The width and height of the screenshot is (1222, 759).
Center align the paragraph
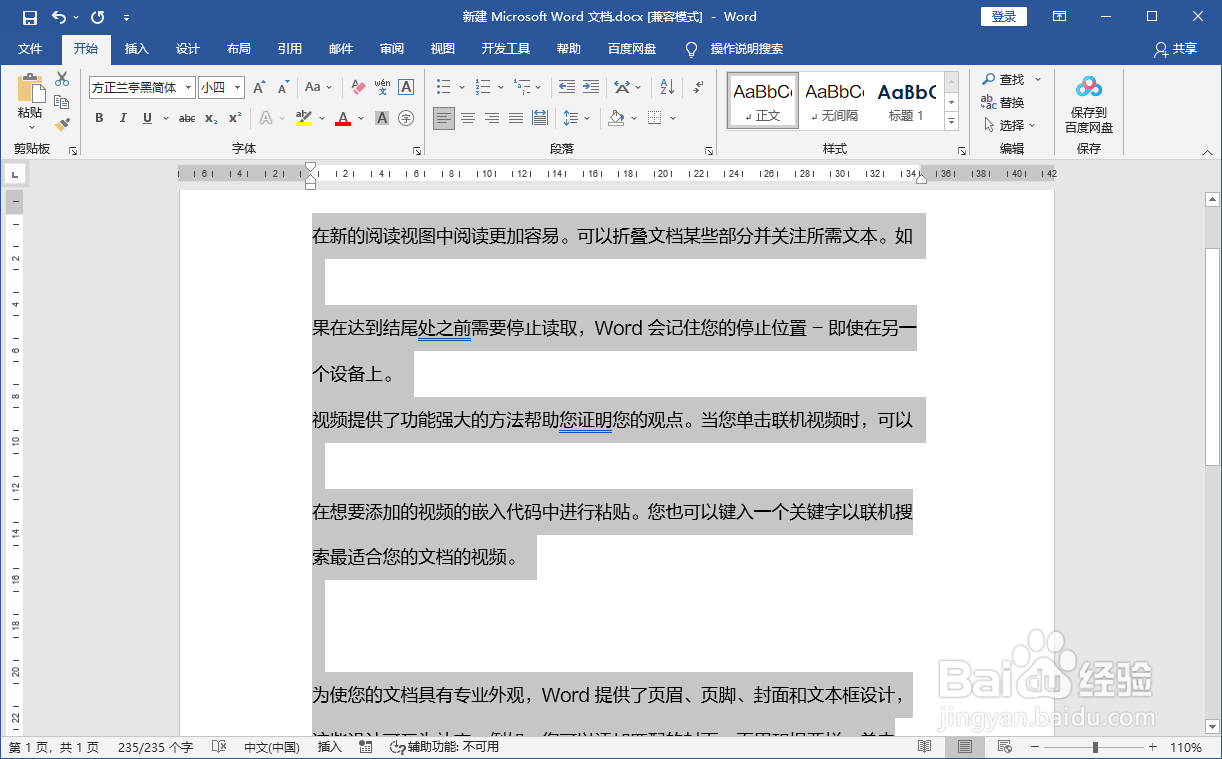click(468, 118)
